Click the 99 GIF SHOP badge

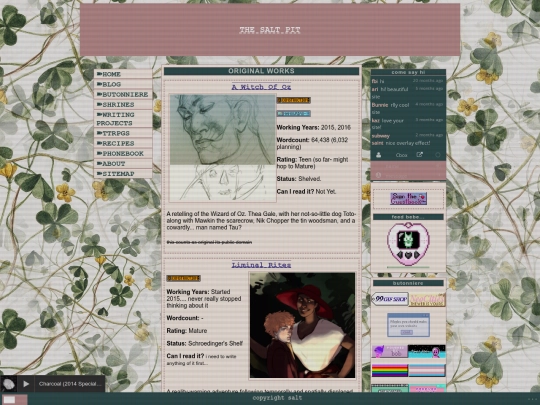tap(390, 299)
